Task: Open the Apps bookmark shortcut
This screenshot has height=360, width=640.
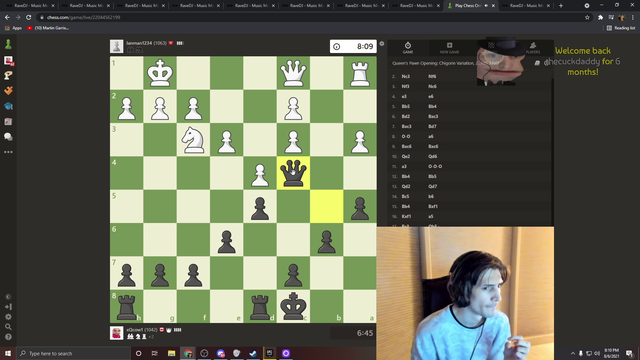Action: point(13,28)
